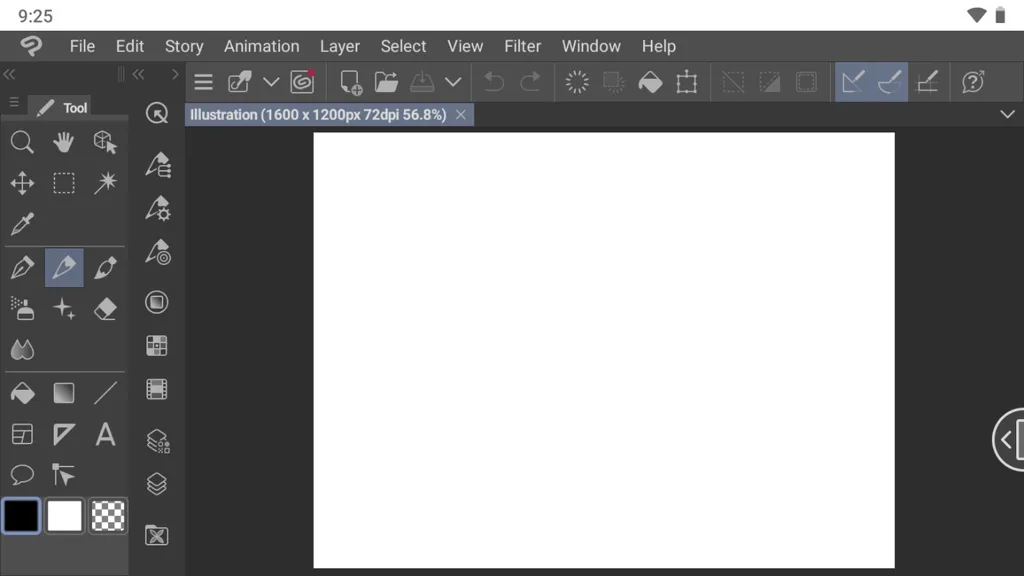Open a file with the folder icon
This screenshot has width=1024, height=576.
click(x=386, y=82)
